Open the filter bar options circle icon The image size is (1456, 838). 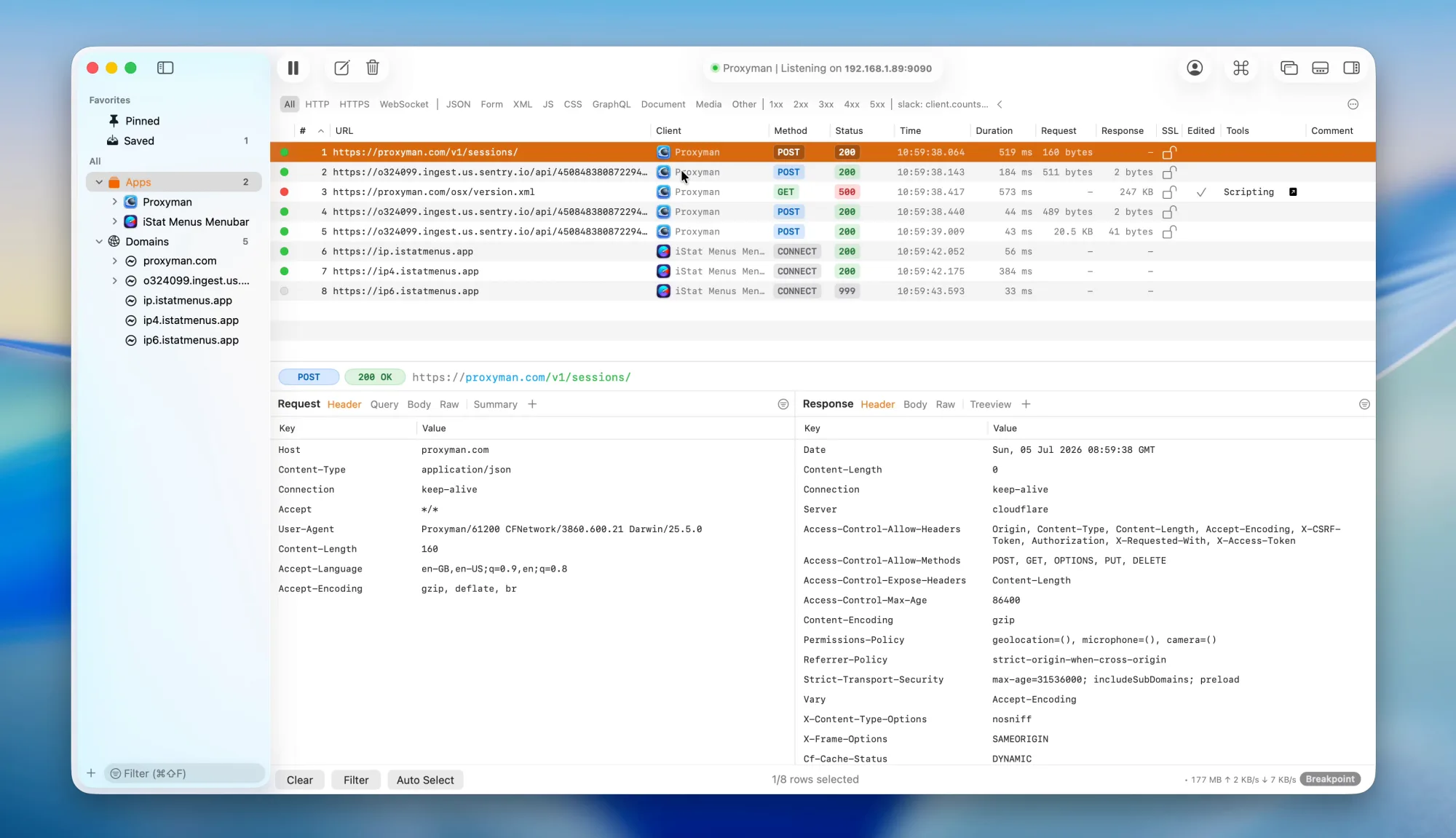(1353, 104)
